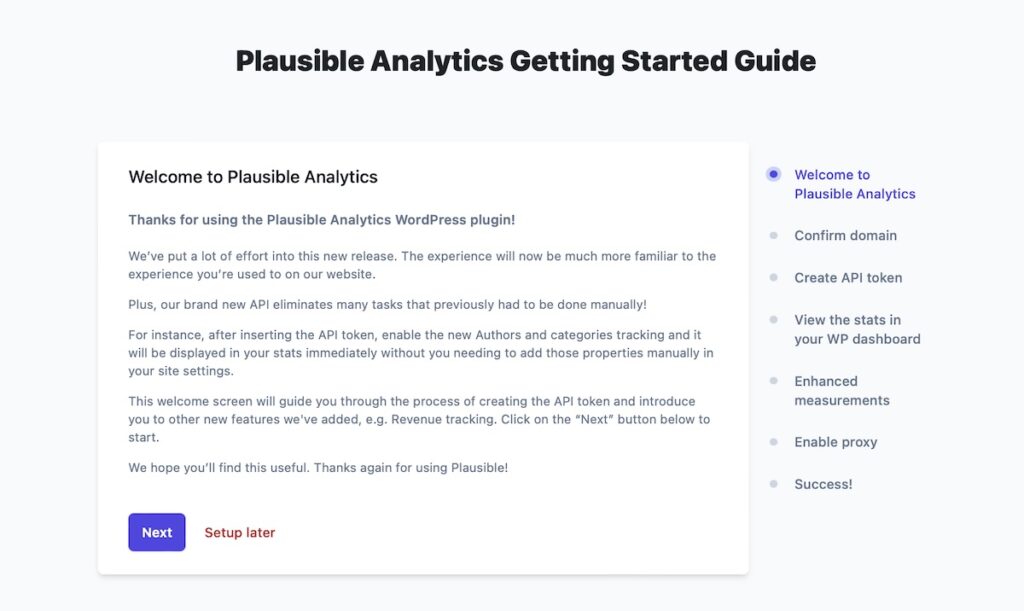Click the filled dot beside the Welcome step

point(773,173)
